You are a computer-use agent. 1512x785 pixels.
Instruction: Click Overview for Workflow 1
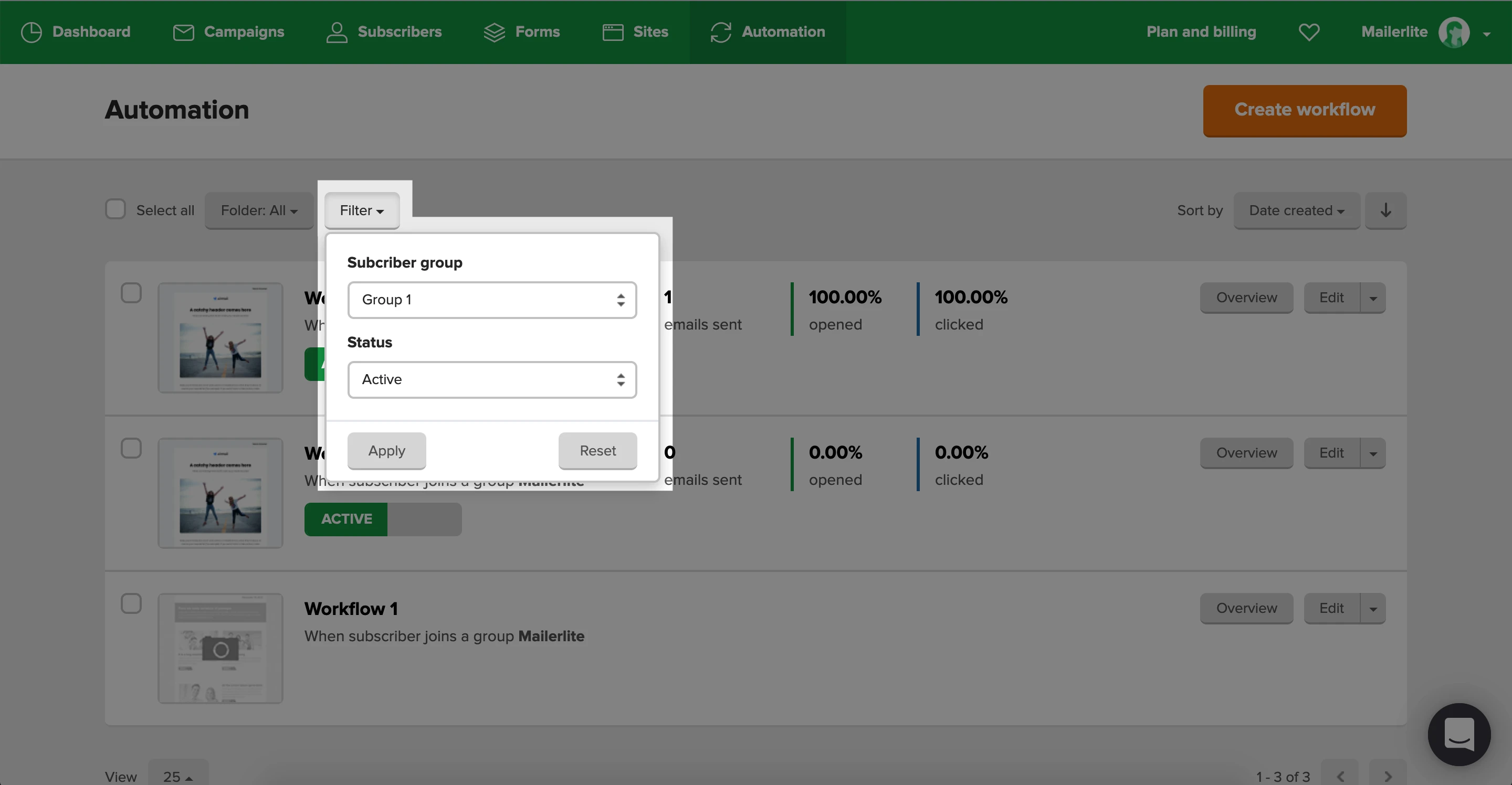[1247, 609]
